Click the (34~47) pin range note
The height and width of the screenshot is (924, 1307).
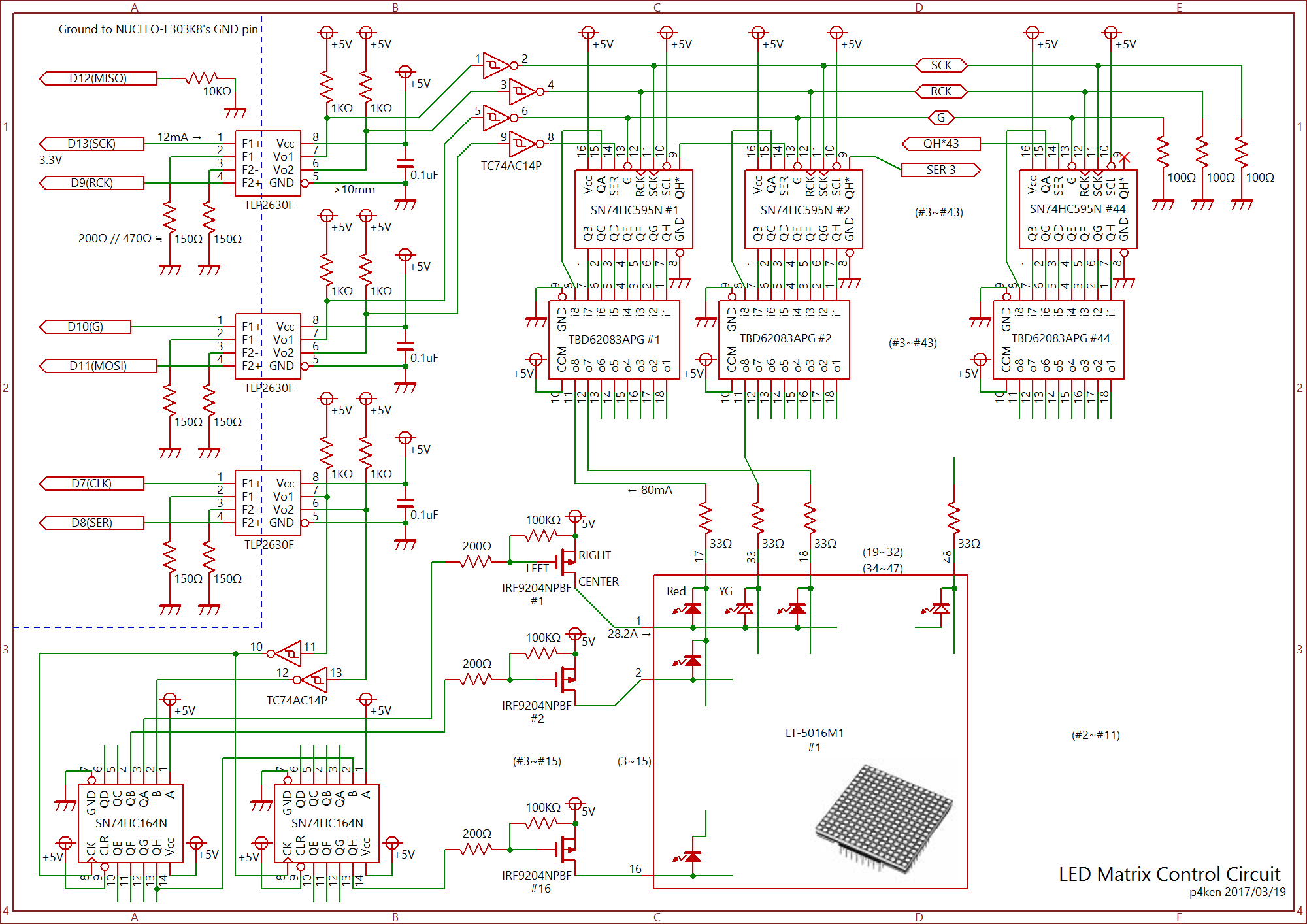[x=883, y=569]
